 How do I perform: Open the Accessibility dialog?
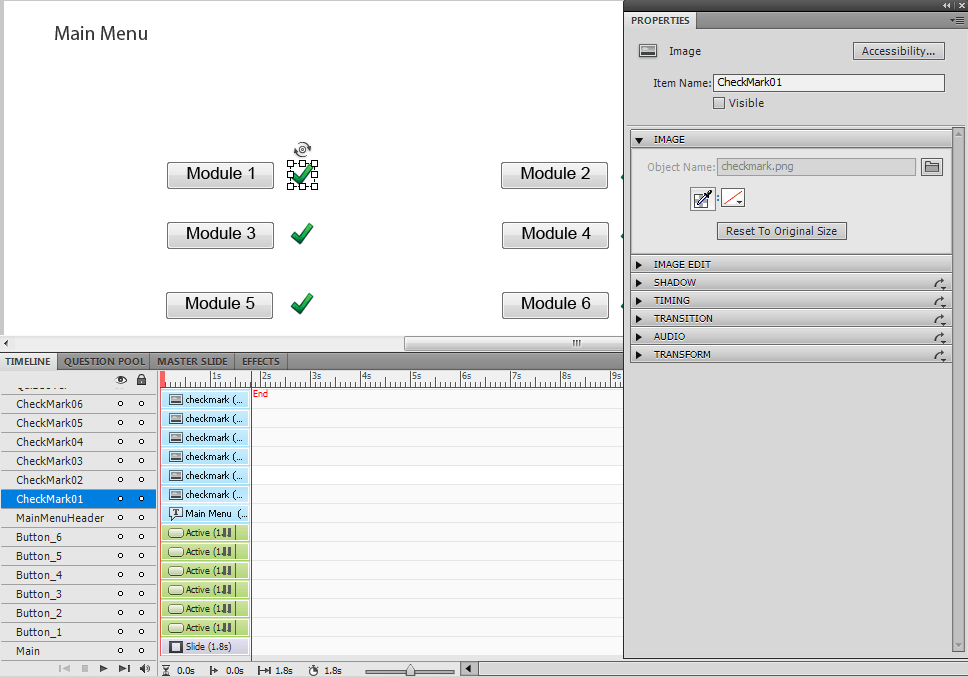click(897, 51)
